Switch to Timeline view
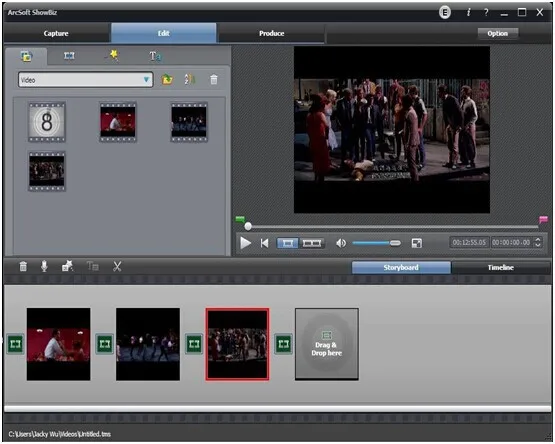Viewport: 555px width, 444px height. (501, 268)
